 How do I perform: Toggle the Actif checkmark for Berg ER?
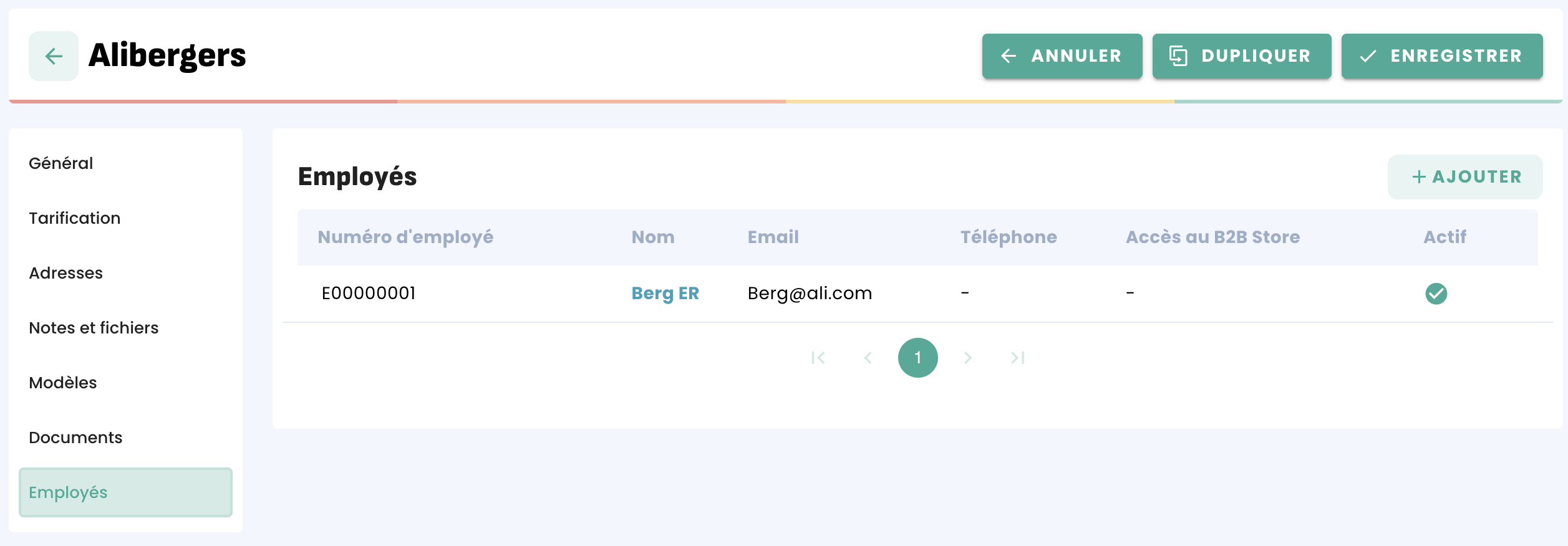pos(1436,294)
